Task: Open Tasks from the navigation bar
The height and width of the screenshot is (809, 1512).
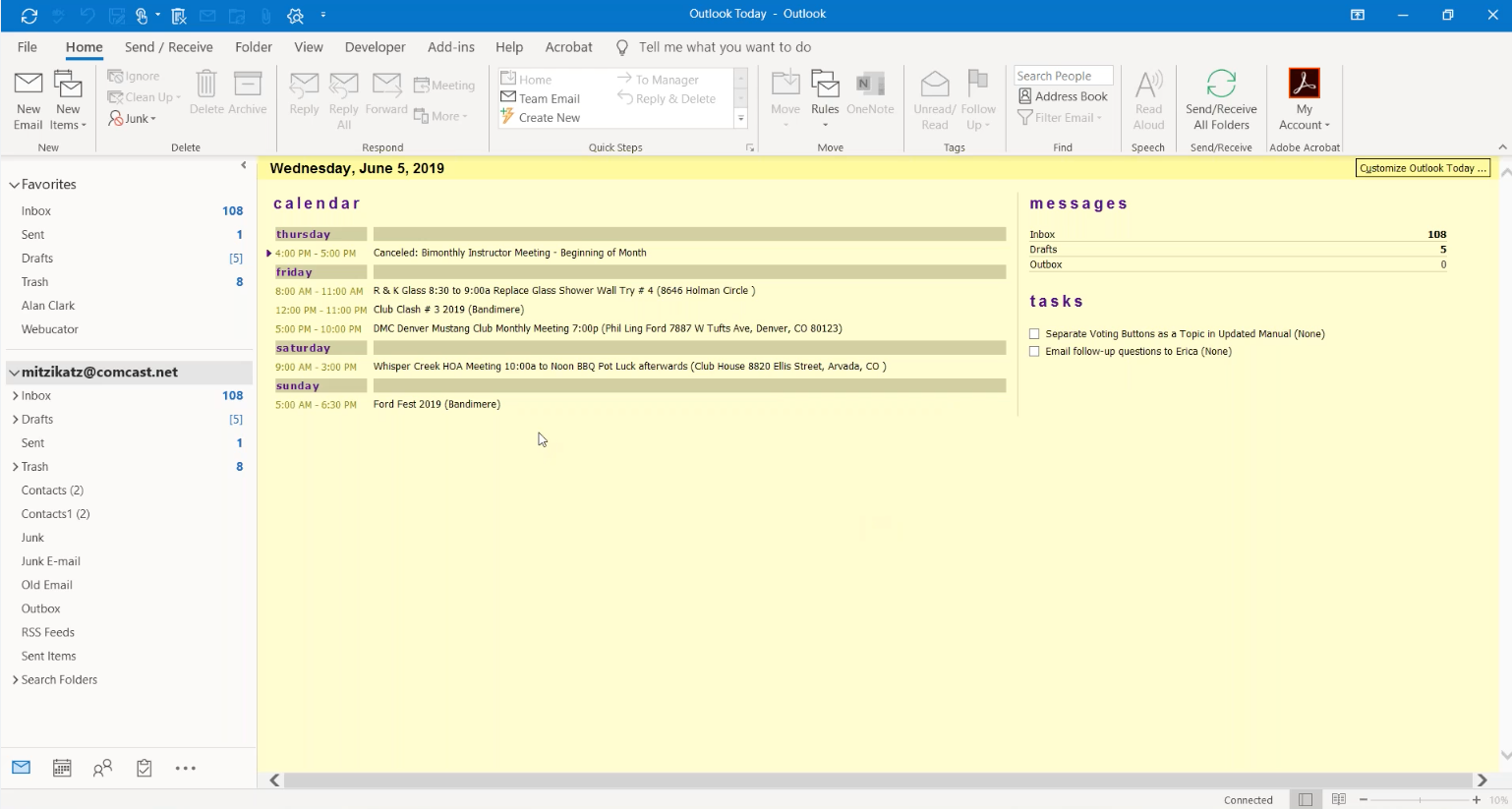Action: tap(144, 768)
